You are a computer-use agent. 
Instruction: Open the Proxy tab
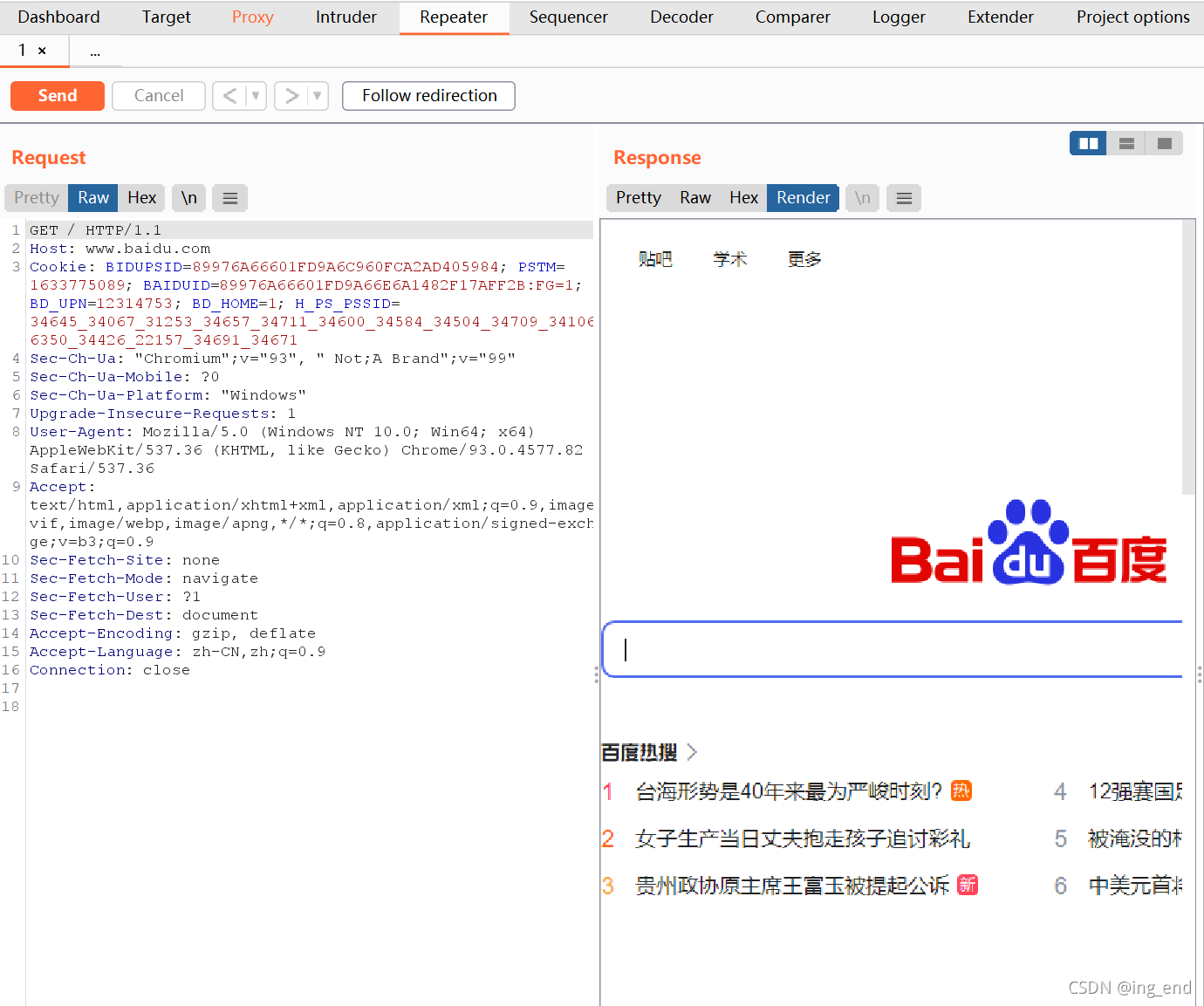point(253,17)
